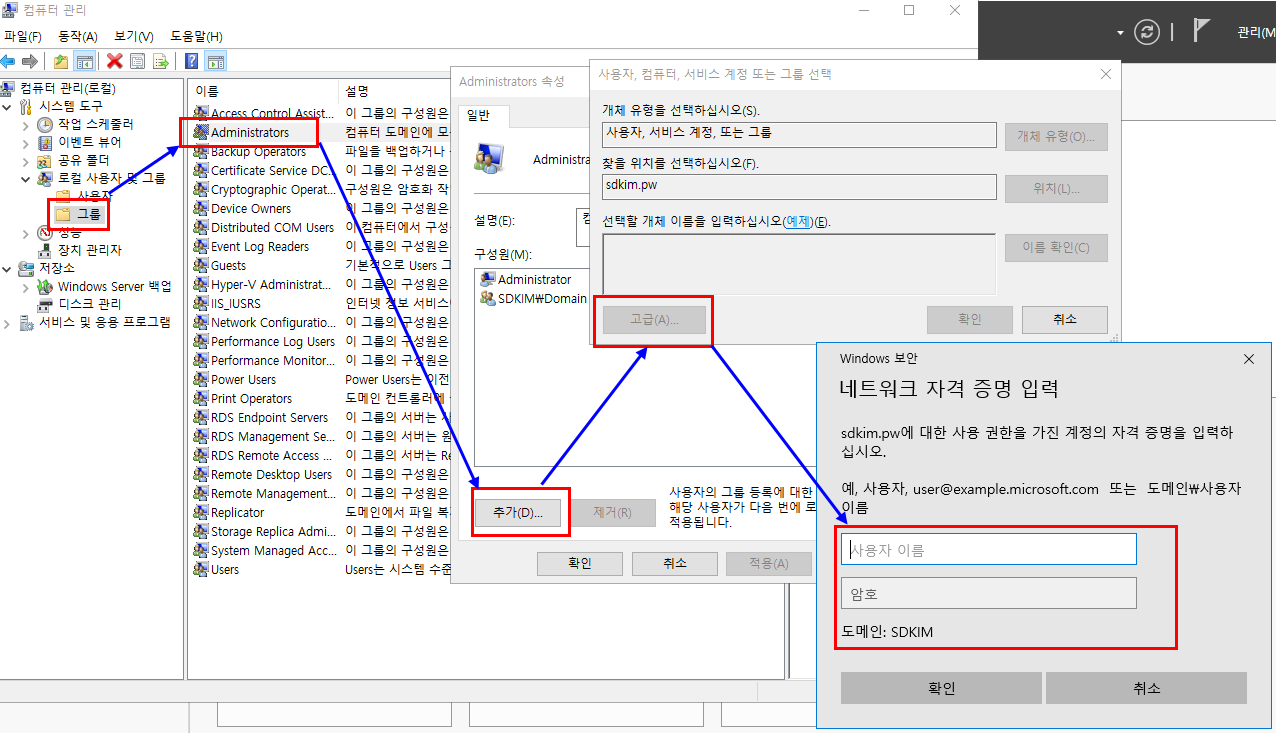The width and height of the screenshot is (1276, 733).
Task: Select the 장치 관리자 tree icon
Action: pyautogui.click(x=45, y=250)
